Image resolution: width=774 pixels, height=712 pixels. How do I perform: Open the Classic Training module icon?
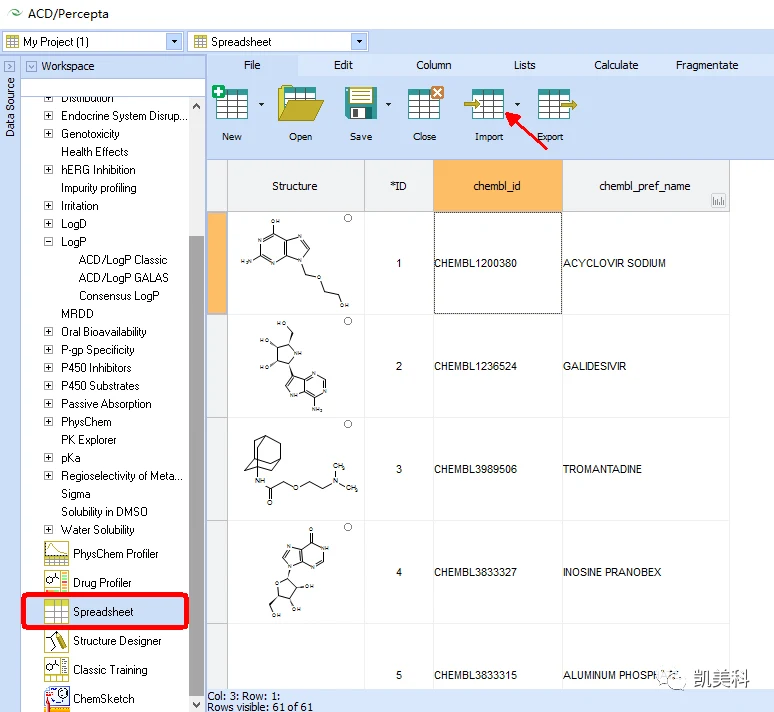56,670
